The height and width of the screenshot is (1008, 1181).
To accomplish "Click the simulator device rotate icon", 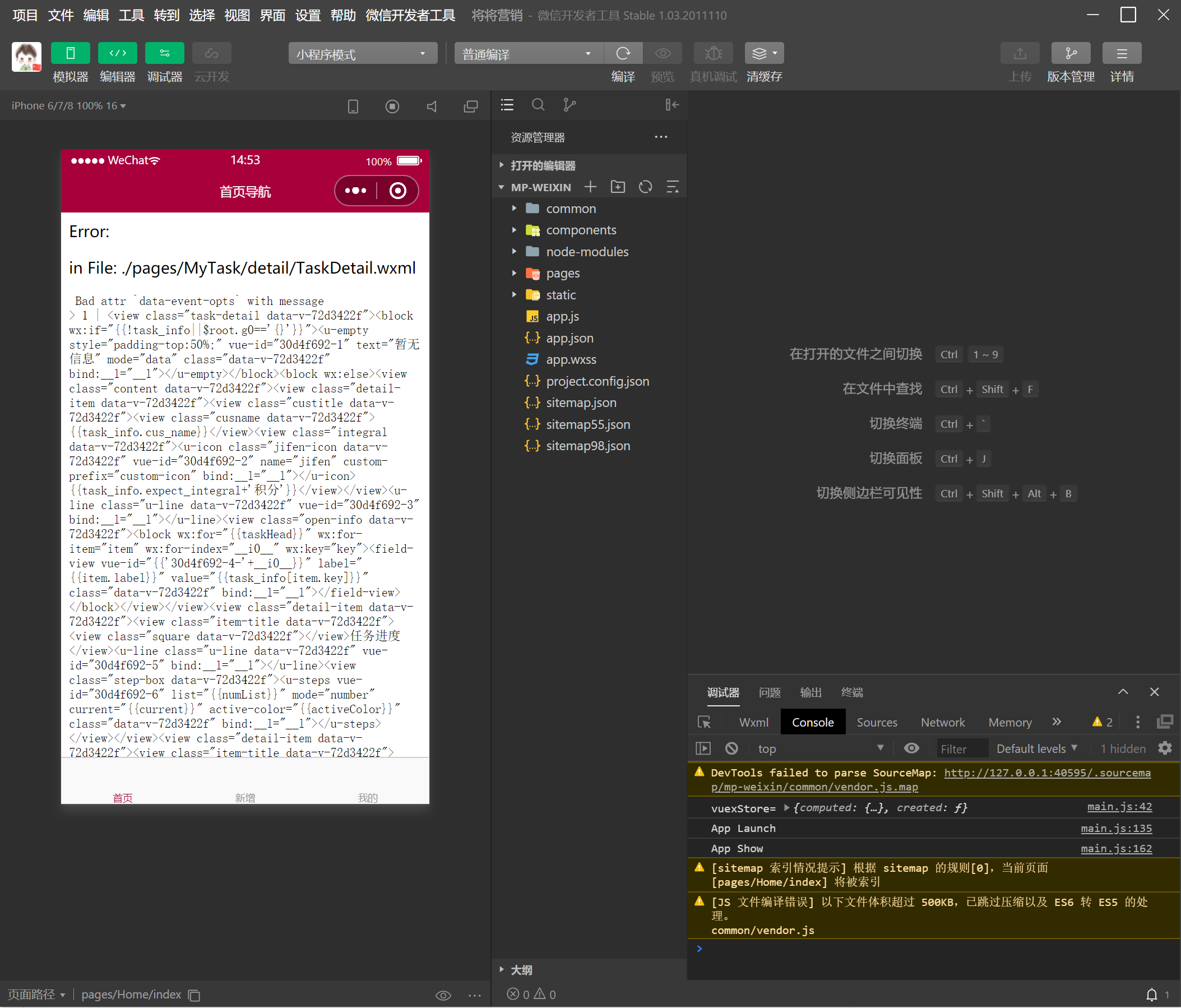I will pyautogui.click(x=353, y=106).
